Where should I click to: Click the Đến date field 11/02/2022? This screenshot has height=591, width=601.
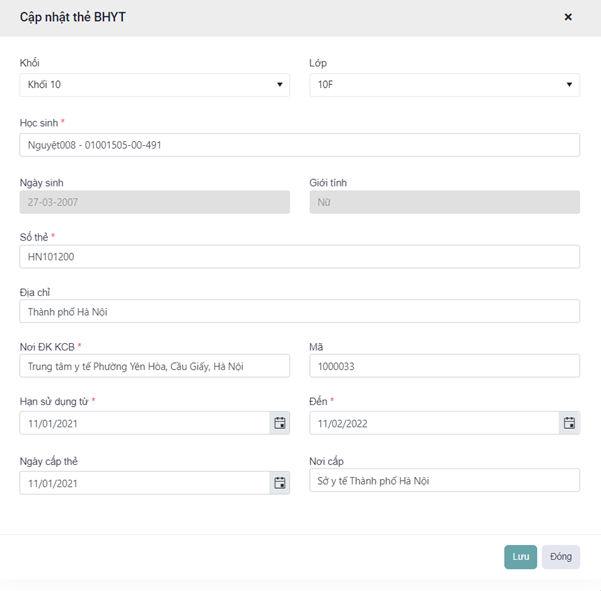tap(434, 423)
